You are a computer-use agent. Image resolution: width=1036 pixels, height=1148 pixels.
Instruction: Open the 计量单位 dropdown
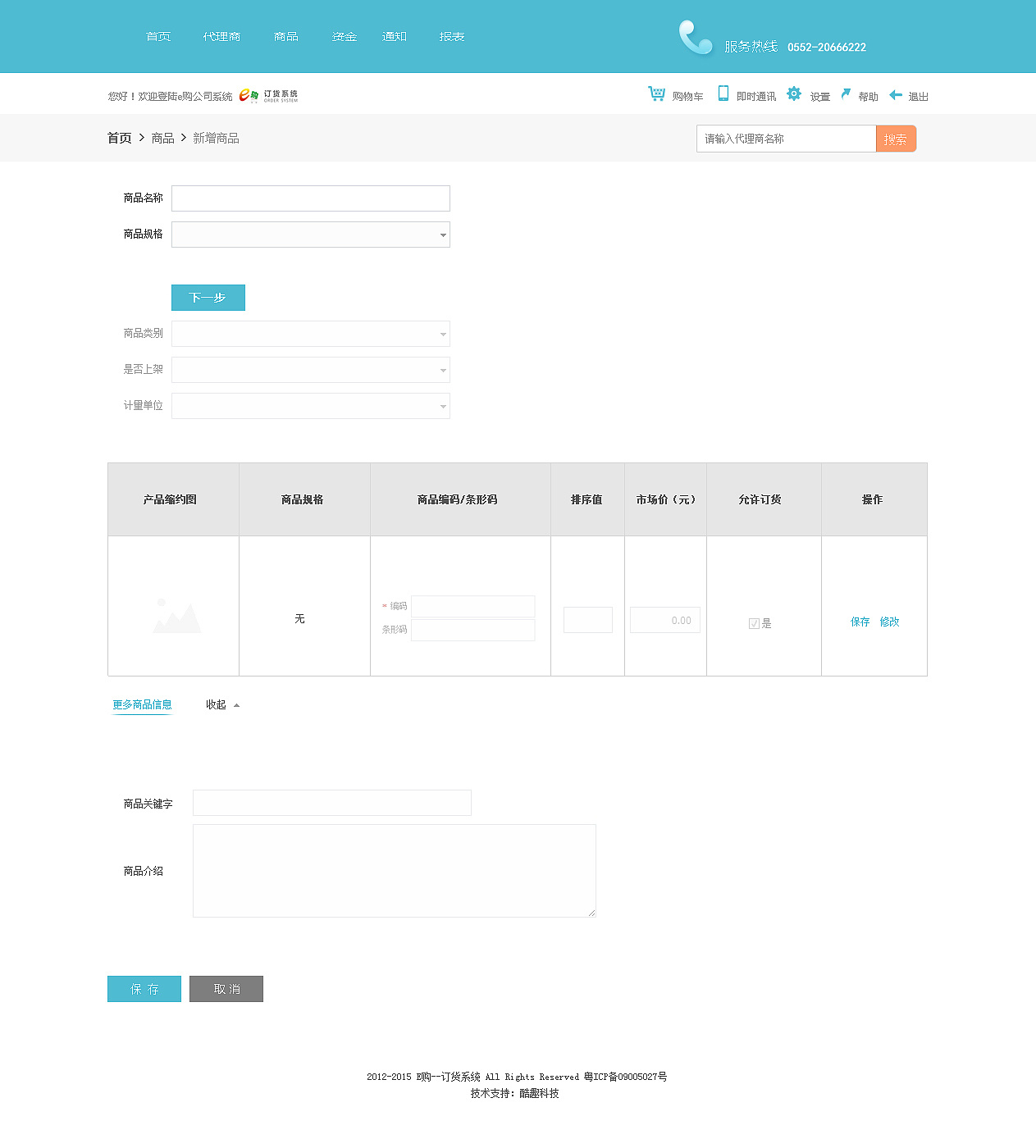311,406
